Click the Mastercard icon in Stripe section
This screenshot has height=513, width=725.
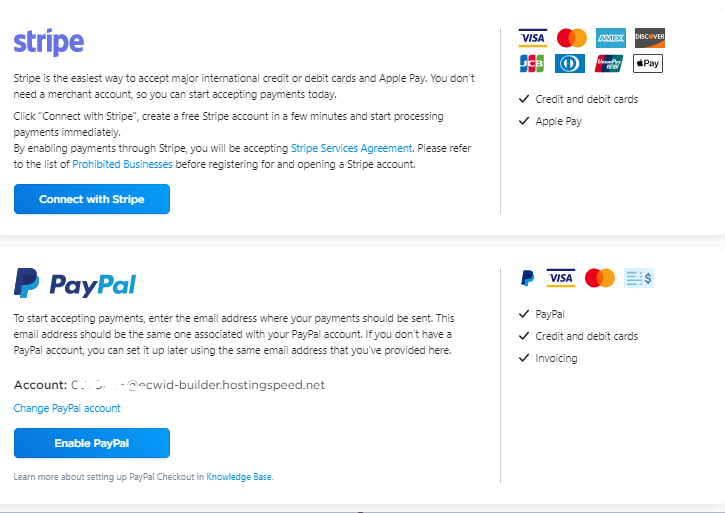572,38
